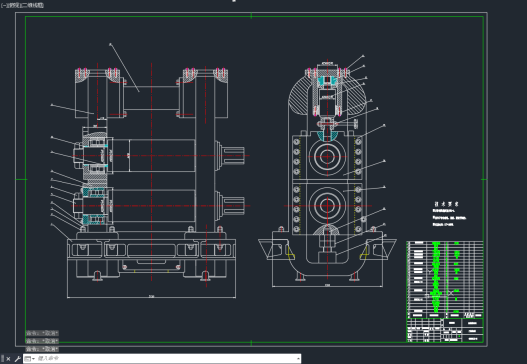The width and height of the screenshot is (527, 364).
Task: Select the lower roll center in side view
Action: click(x=327, y=206)
